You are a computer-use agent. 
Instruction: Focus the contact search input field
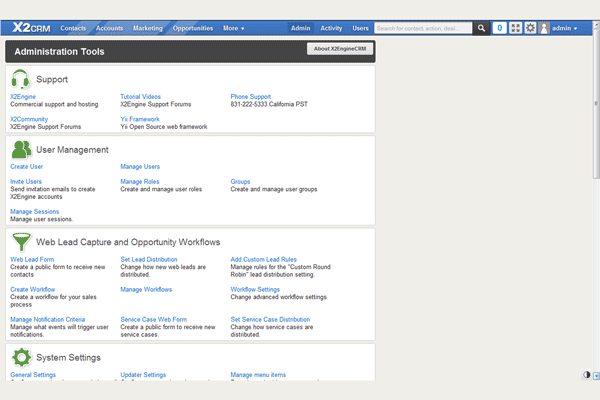[x=422, y=28]
